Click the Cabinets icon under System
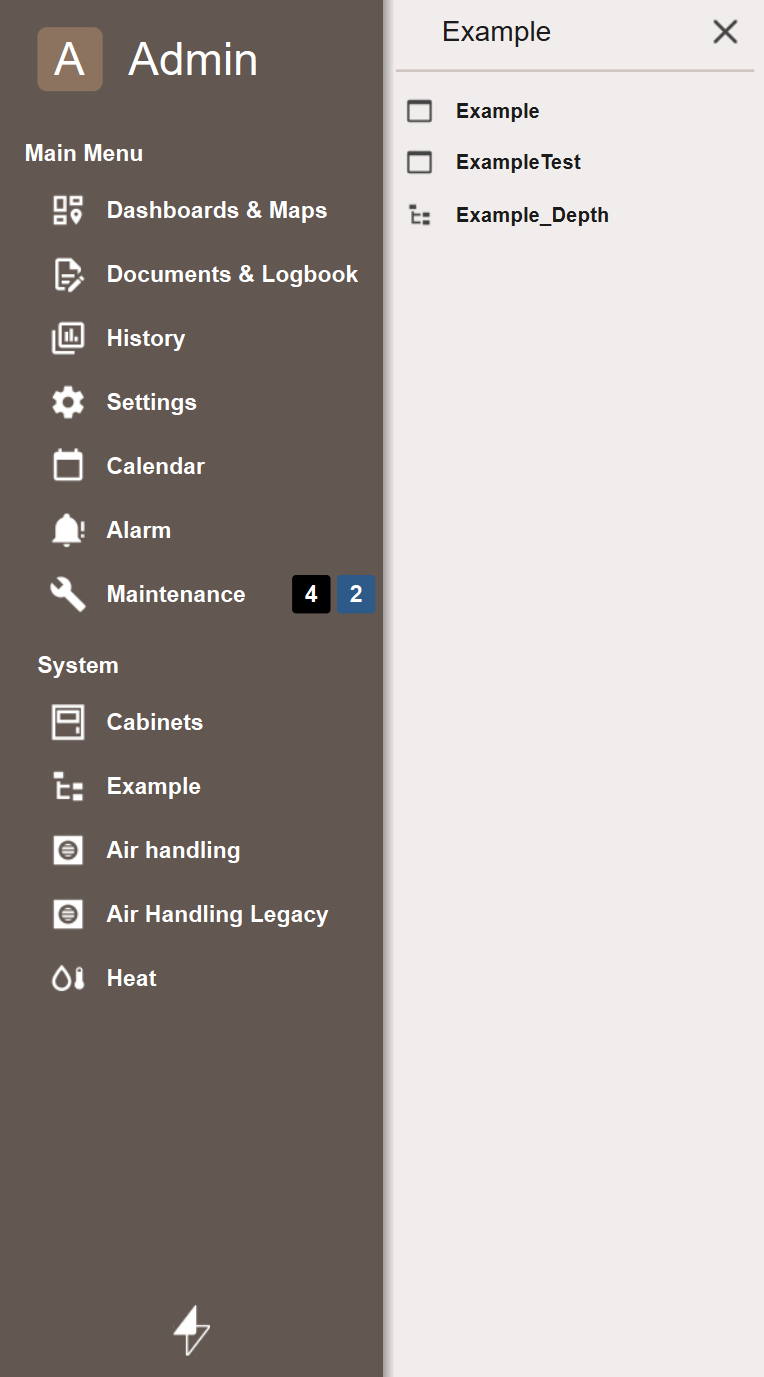The width and height of the screenshot is (764, 1377). 68,722
